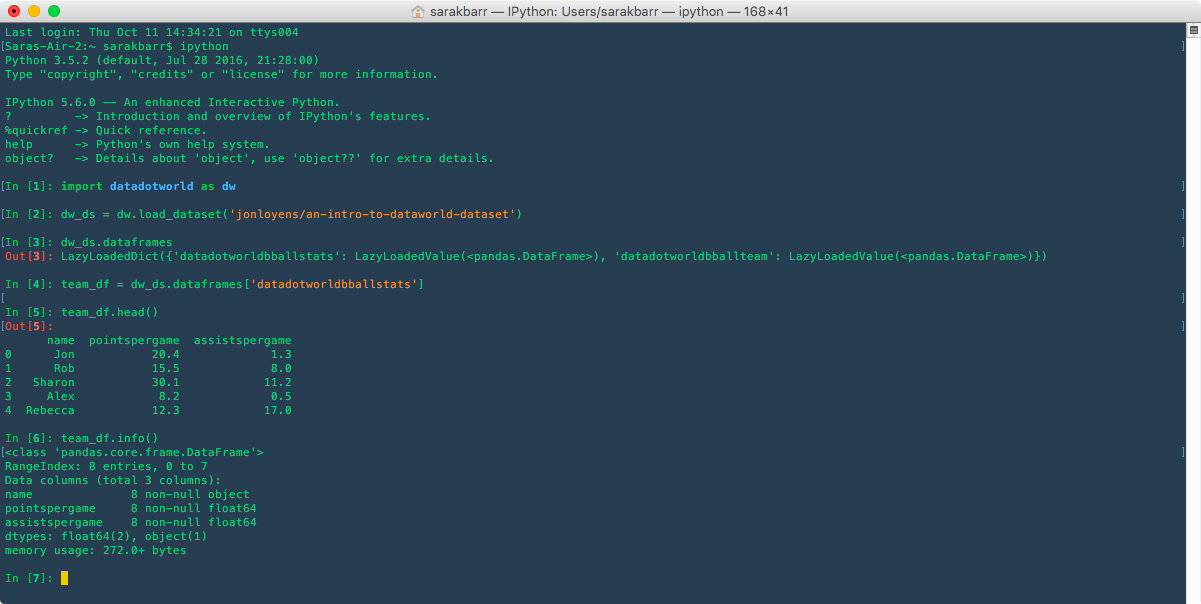Screen dimensions: 1201x604
Task: Click the 'Out[3]:' output label
Action: (29, 256)
